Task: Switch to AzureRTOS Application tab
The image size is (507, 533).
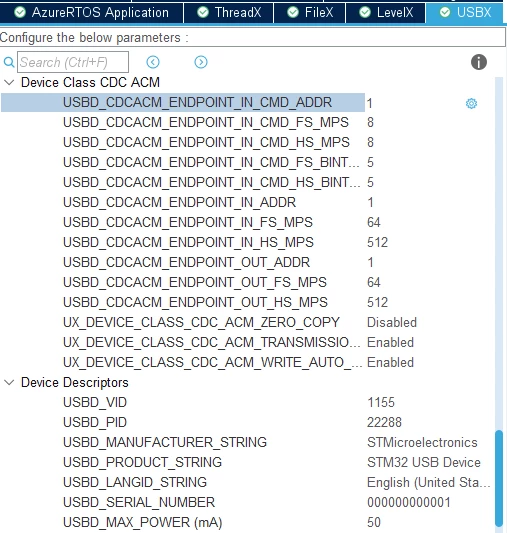Action: [x=91, y=13]
